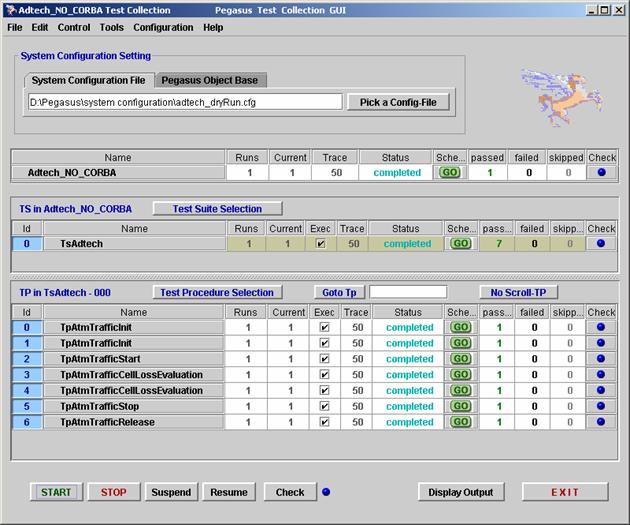Viewport: 630px width, 525px height.
Task: Click the START button
Action: pyautogui.click(x=56, y=492)
